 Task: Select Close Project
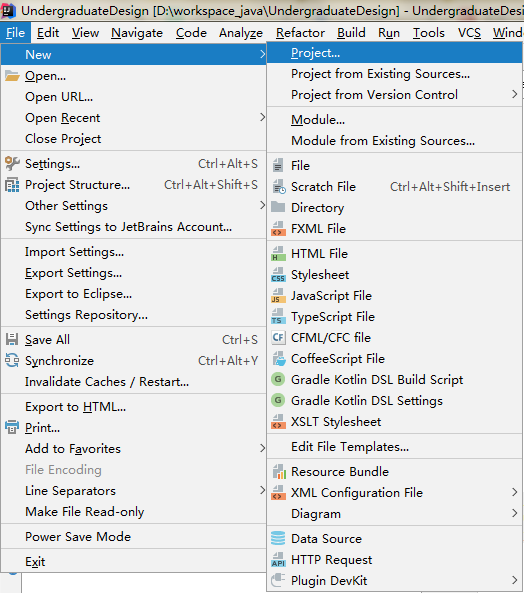[133, 139]
